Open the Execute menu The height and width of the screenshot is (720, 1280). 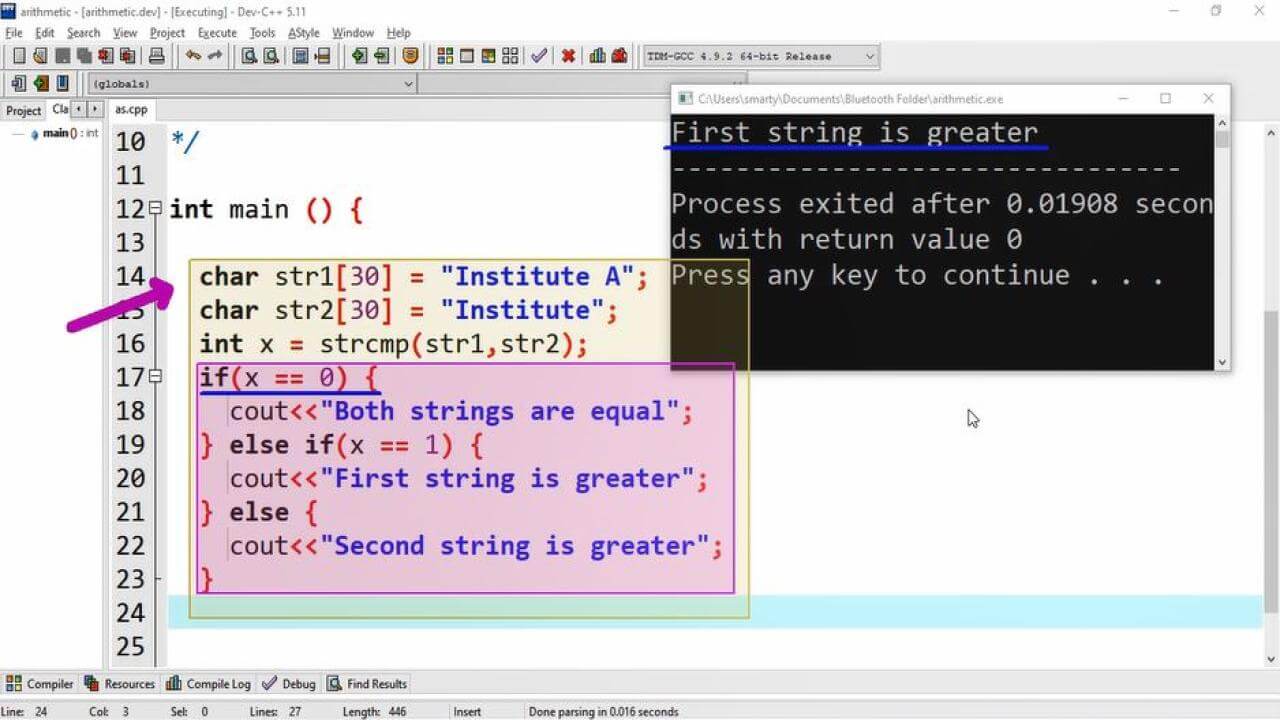click(x=217, y=33)
